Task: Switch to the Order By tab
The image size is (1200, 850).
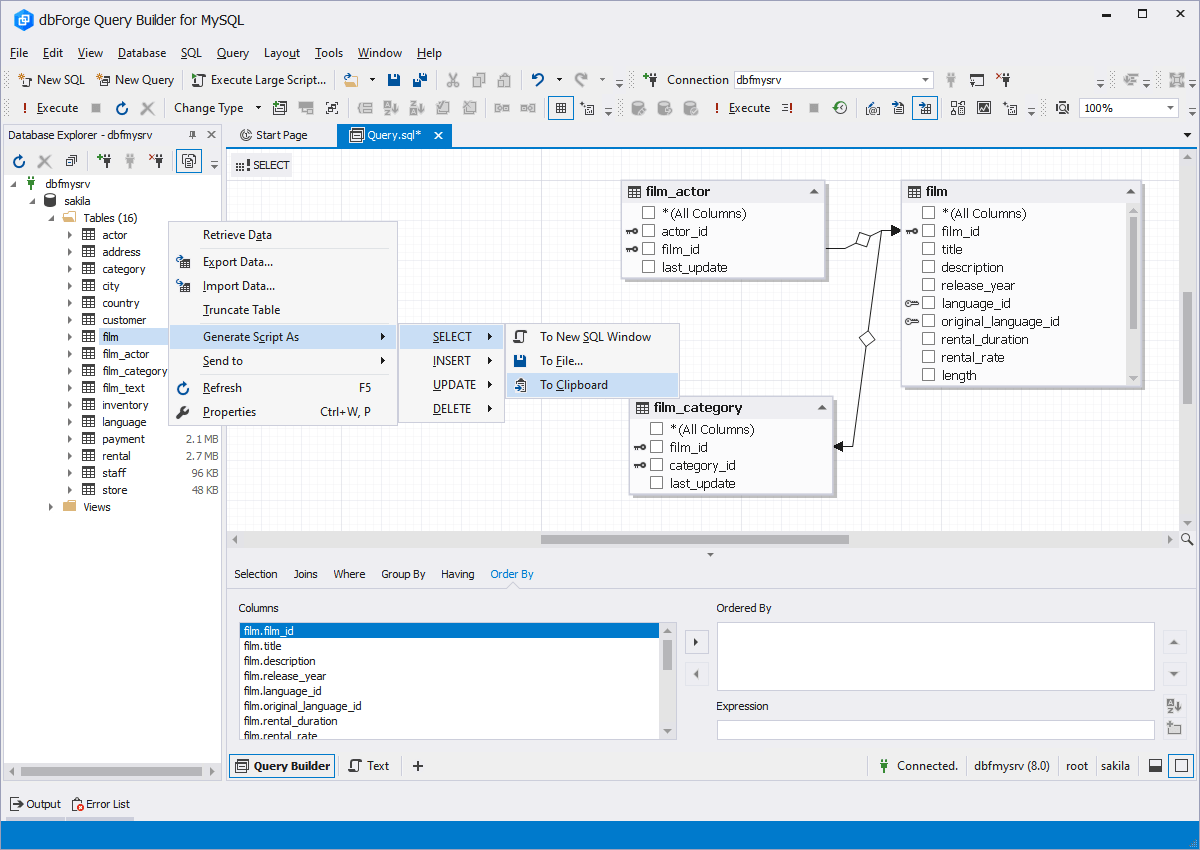Action: pyautogui.click(x=511, y=573)
